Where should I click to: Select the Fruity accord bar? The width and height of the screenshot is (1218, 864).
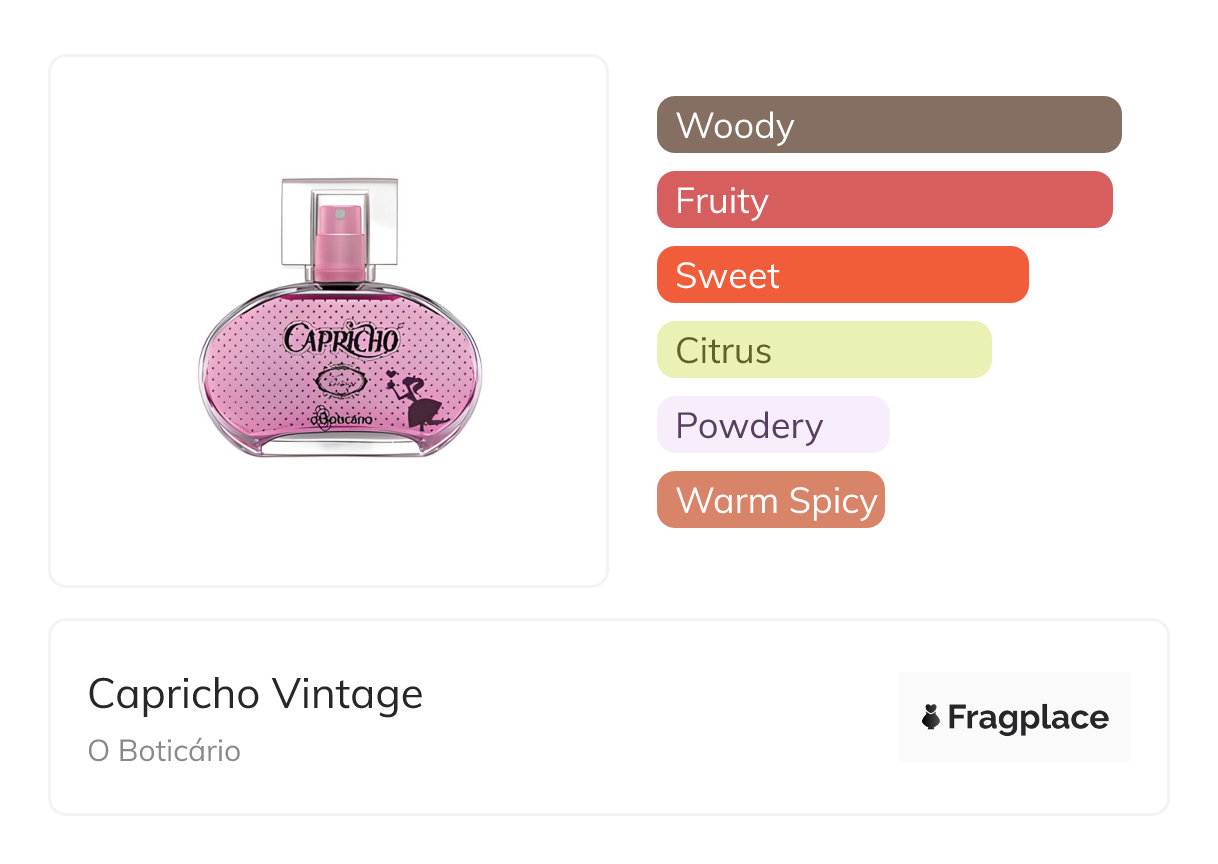pyautogui.click(x=884, y=200)
